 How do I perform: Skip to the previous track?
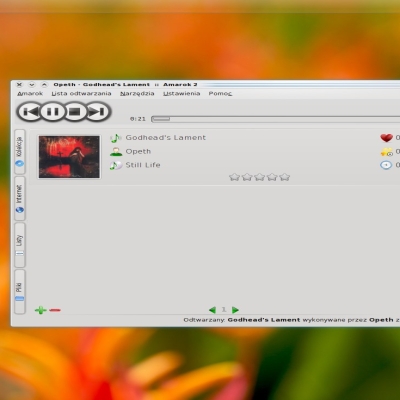29,112
